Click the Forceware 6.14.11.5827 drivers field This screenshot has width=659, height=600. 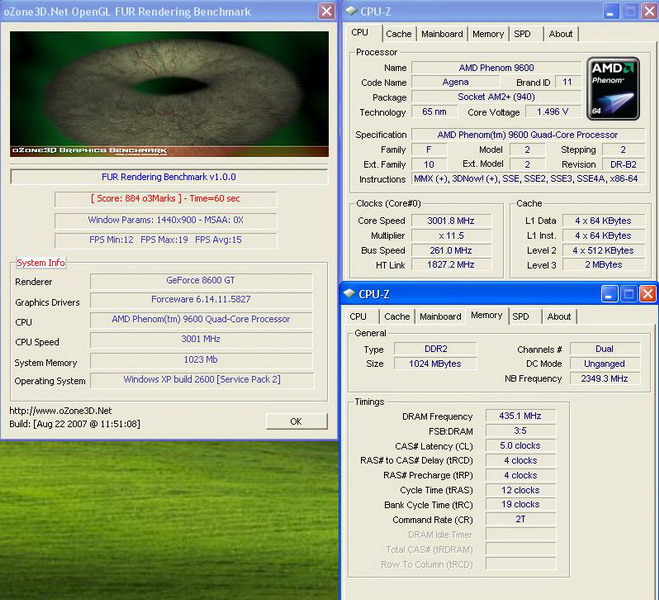(201, 299)
